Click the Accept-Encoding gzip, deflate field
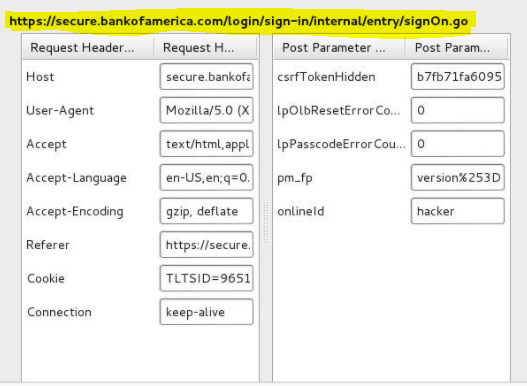Image resolution: width=527 pixels, height=386 pixels. click(x=206, y=211)
